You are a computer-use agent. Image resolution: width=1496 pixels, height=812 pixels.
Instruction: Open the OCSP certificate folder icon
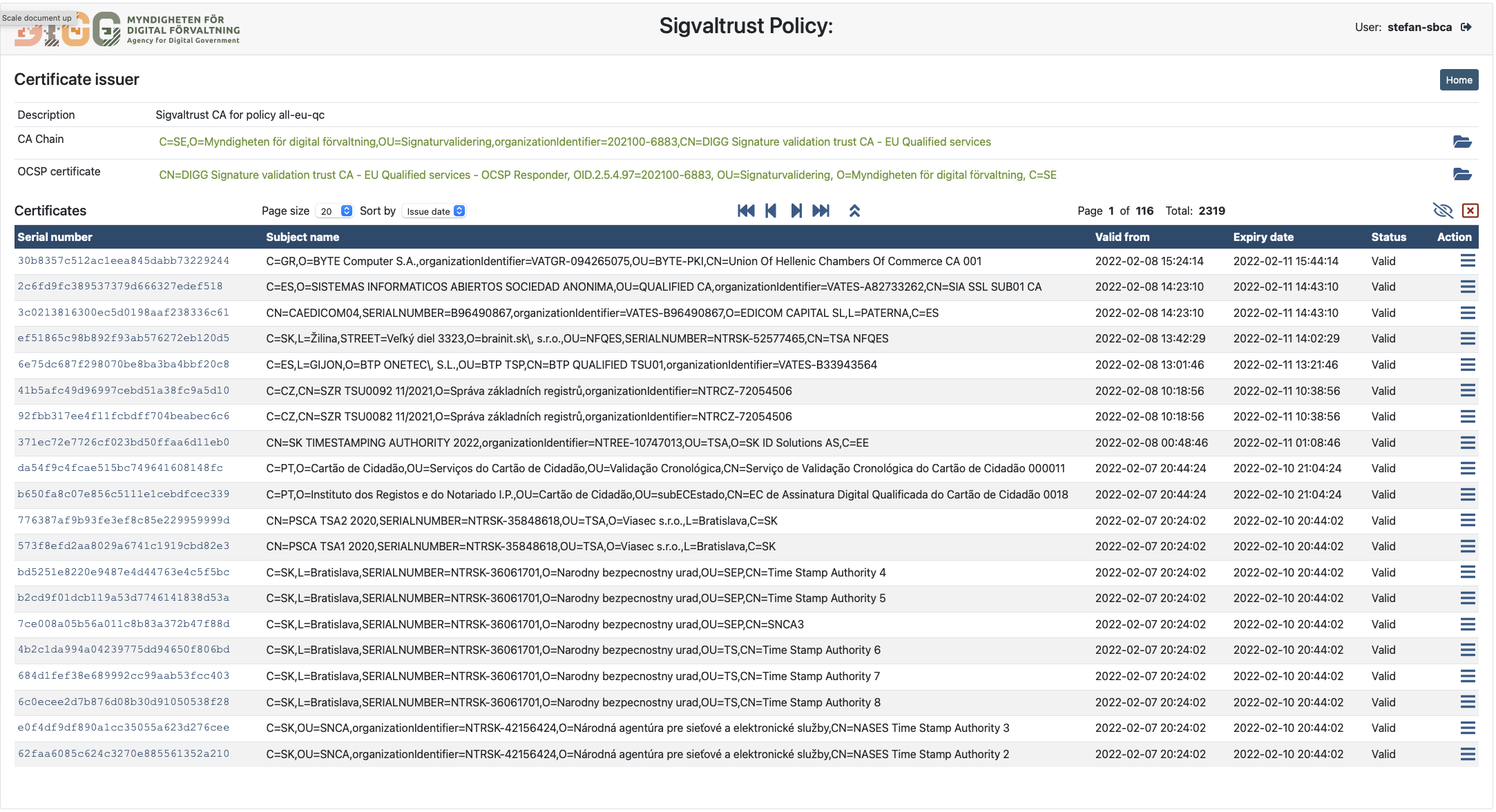tap(1461, 174)
